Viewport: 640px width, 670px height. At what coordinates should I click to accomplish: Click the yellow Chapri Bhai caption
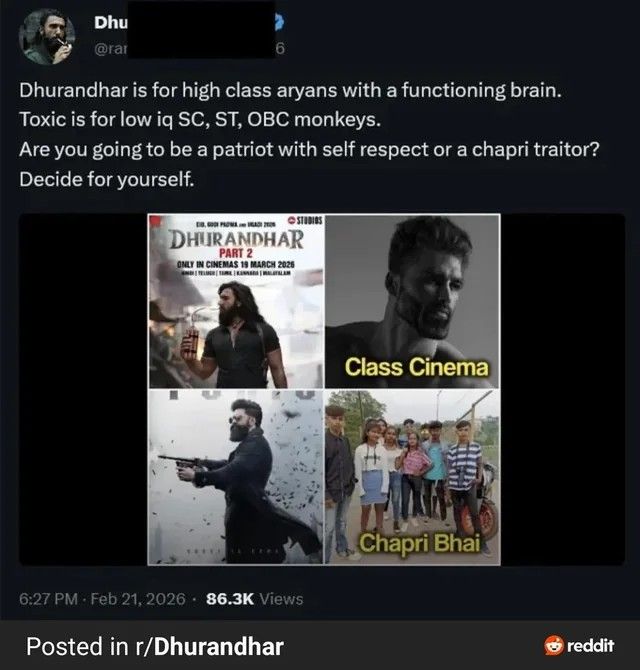(419, 543)
